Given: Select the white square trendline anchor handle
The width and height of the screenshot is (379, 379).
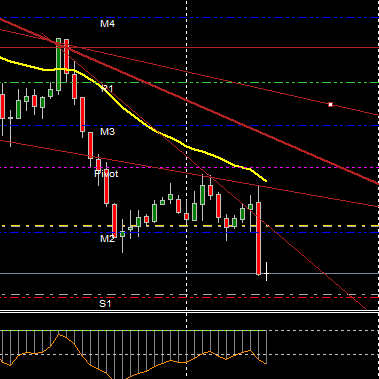Looking at the screenshot, I should [x=330, y=105].
